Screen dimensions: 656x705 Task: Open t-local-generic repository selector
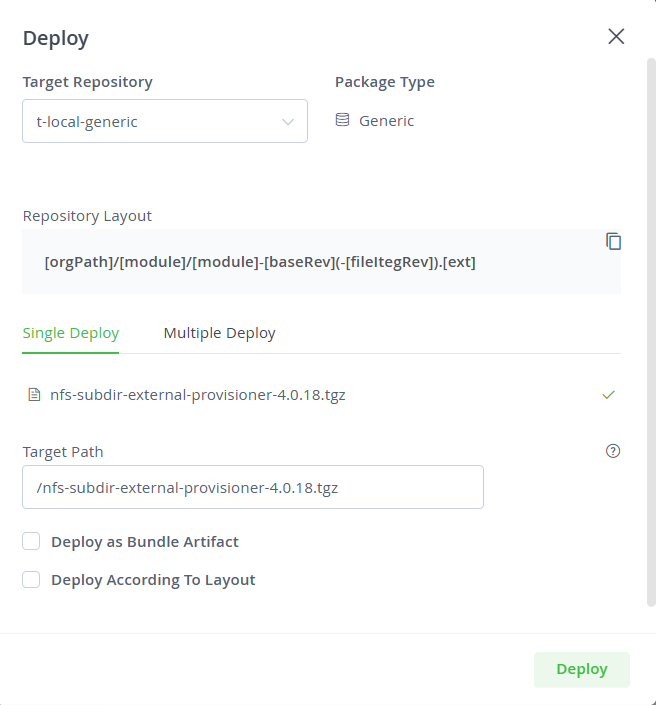pos(165,121)
